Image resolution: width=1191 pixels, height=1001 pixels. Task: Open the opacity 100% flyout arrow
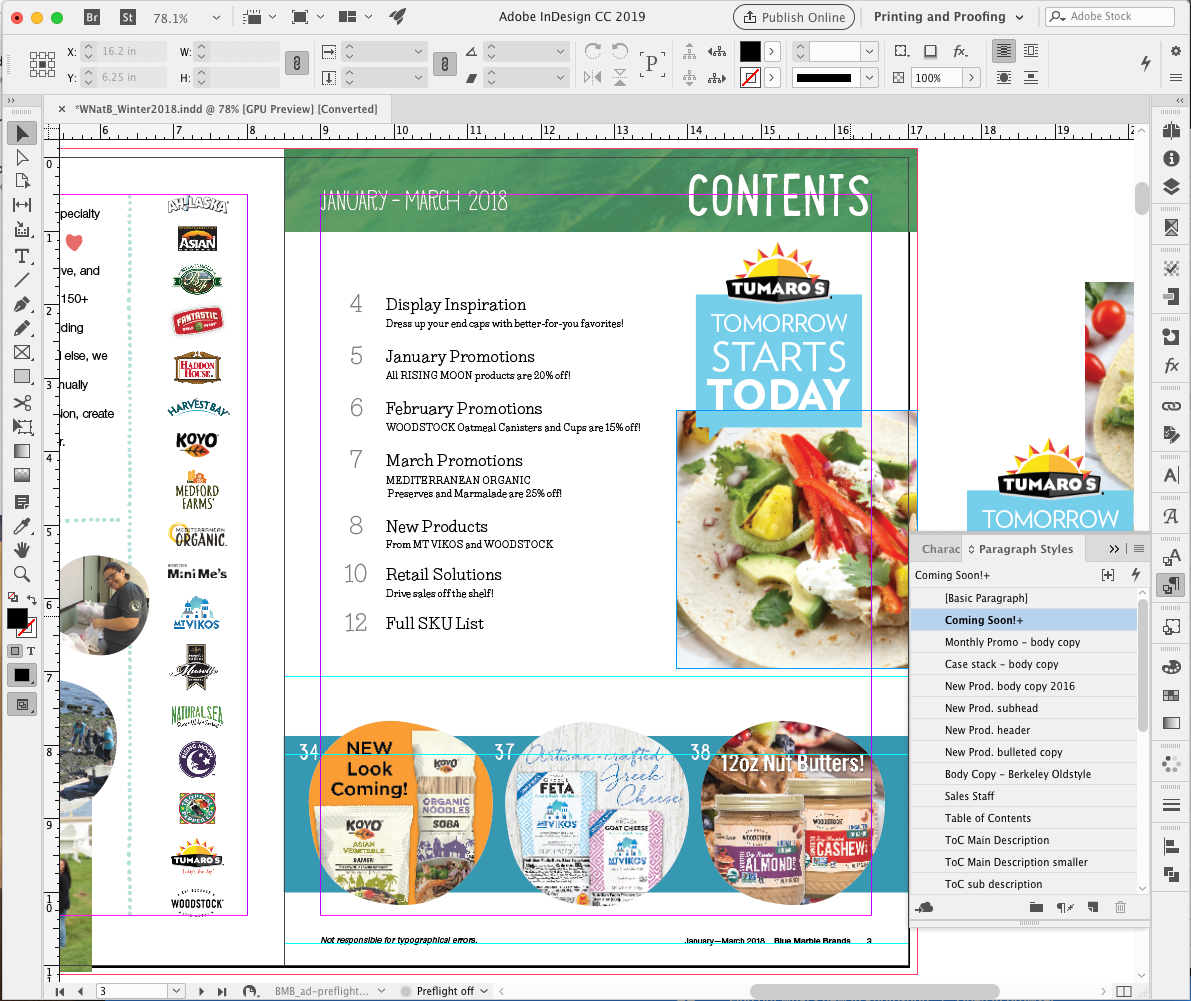(x=971, y=77)
